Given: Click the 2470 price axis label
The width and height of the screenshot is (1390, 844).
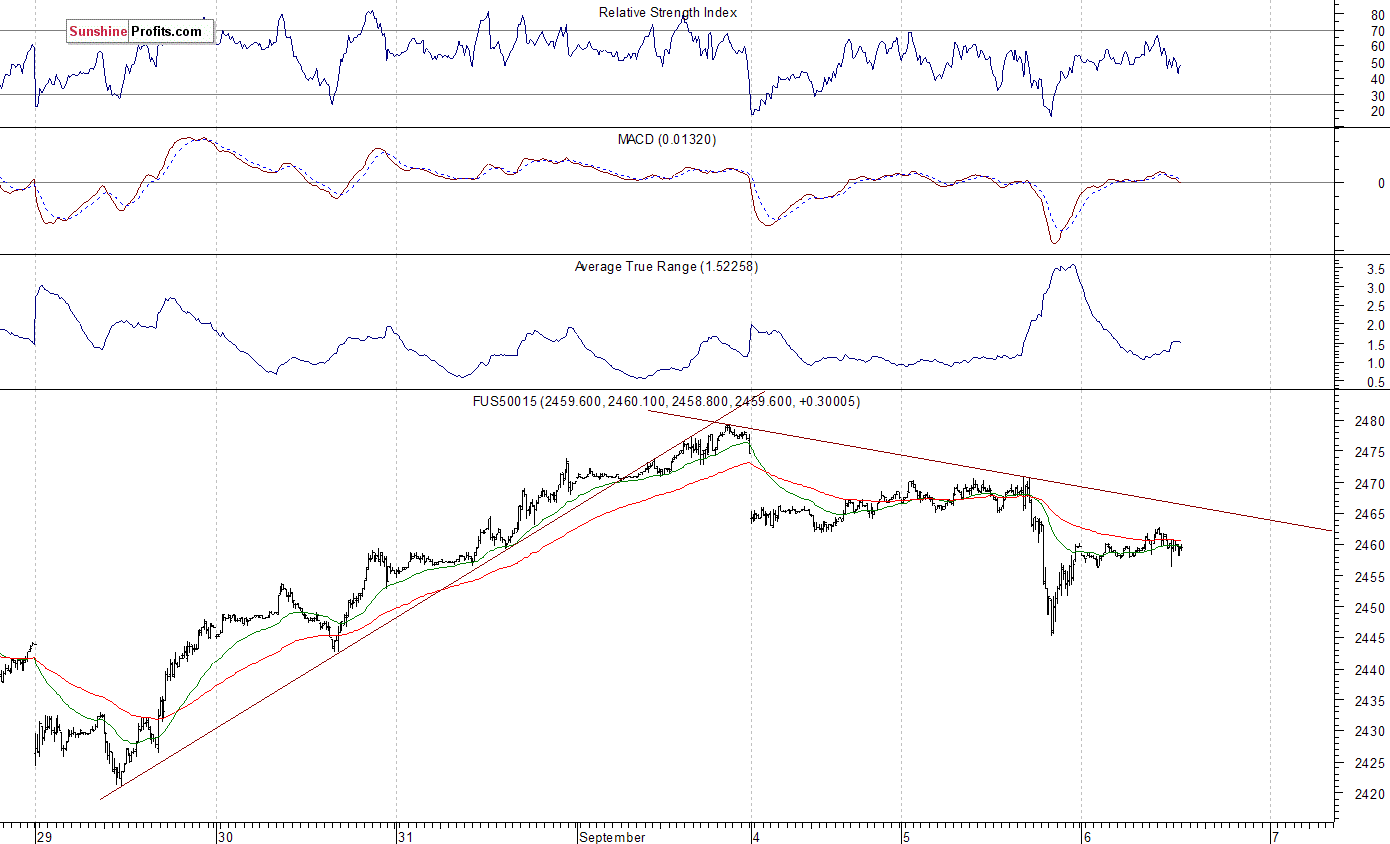Looking at the screenshot, I should click(1370, 484).
